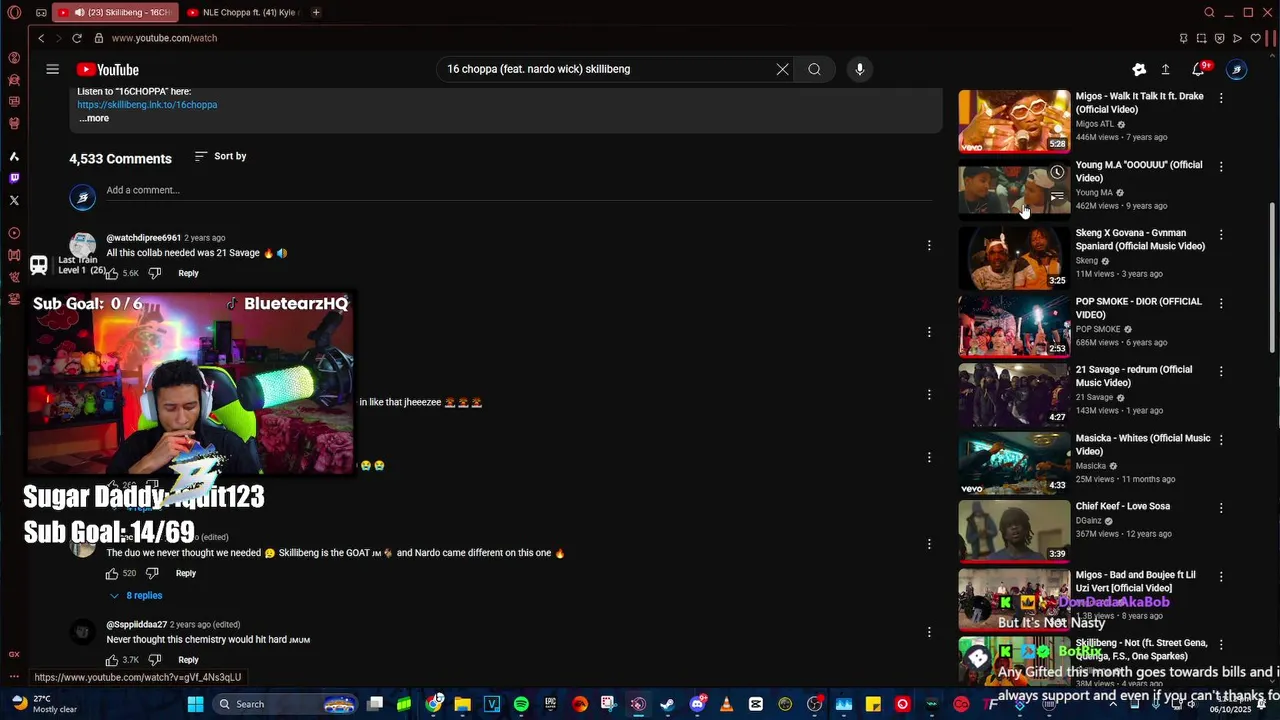Click the flower-shaped icon left of upload
The width and height of the screenshot is (1280, 720).
pyautogui.click(x=1139, y=69)
